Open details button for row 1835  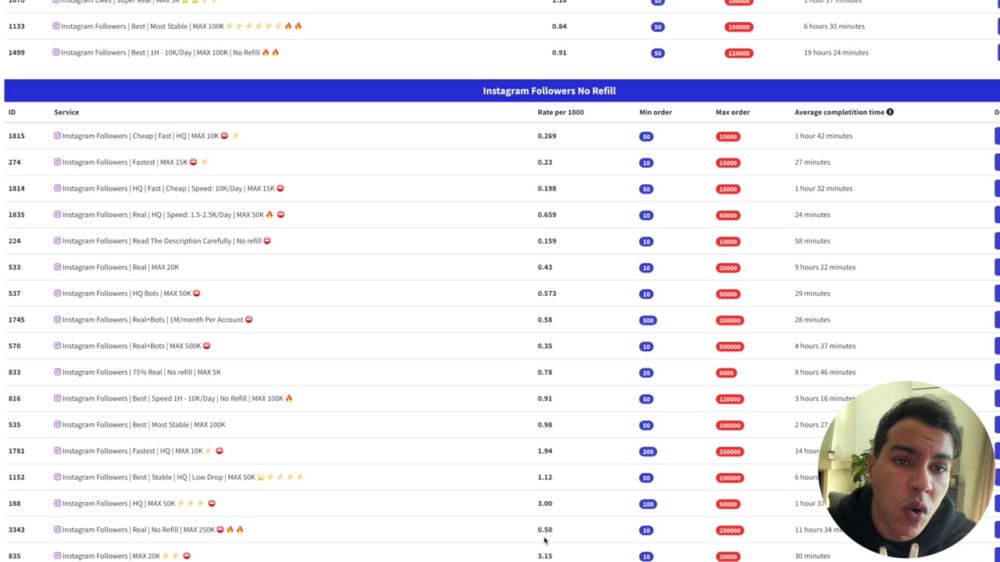[x=997, y=214]
